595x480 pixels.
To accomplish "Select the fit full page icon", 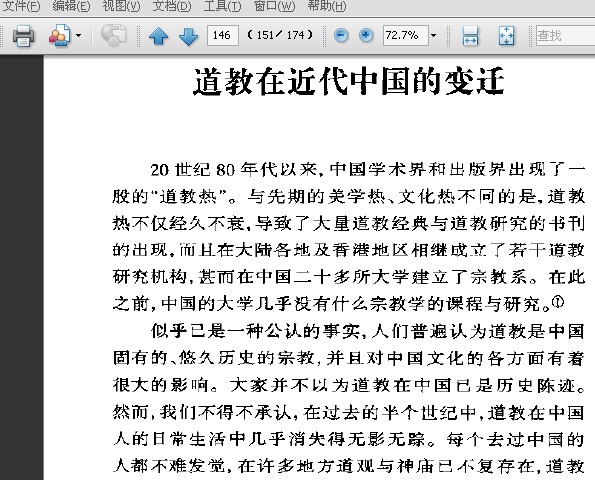I will pyautogui.click(x=506, y=36).
